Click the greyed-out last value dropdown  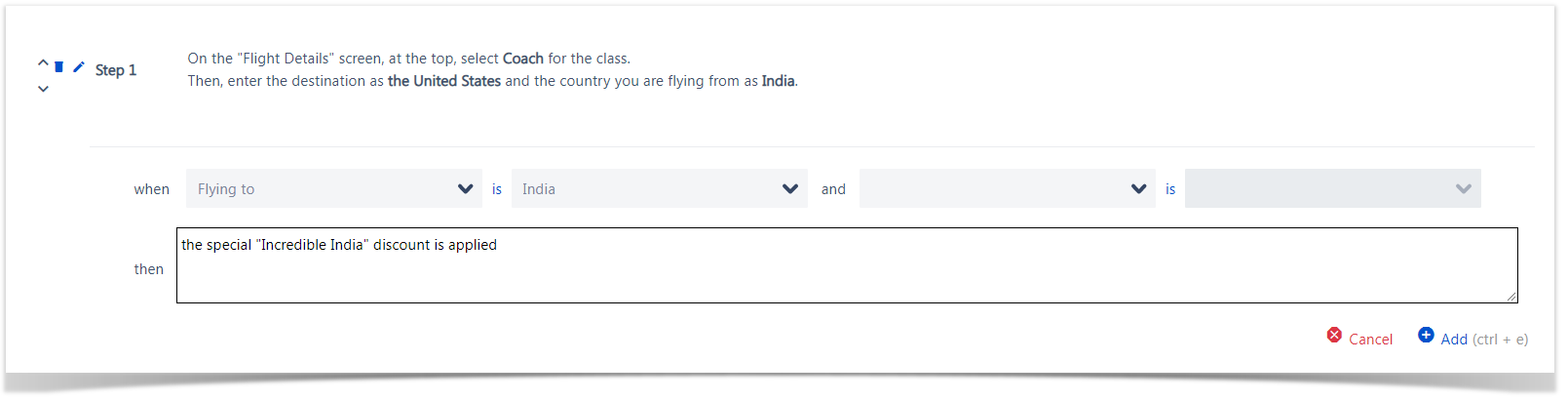(x=1333, y=188)
